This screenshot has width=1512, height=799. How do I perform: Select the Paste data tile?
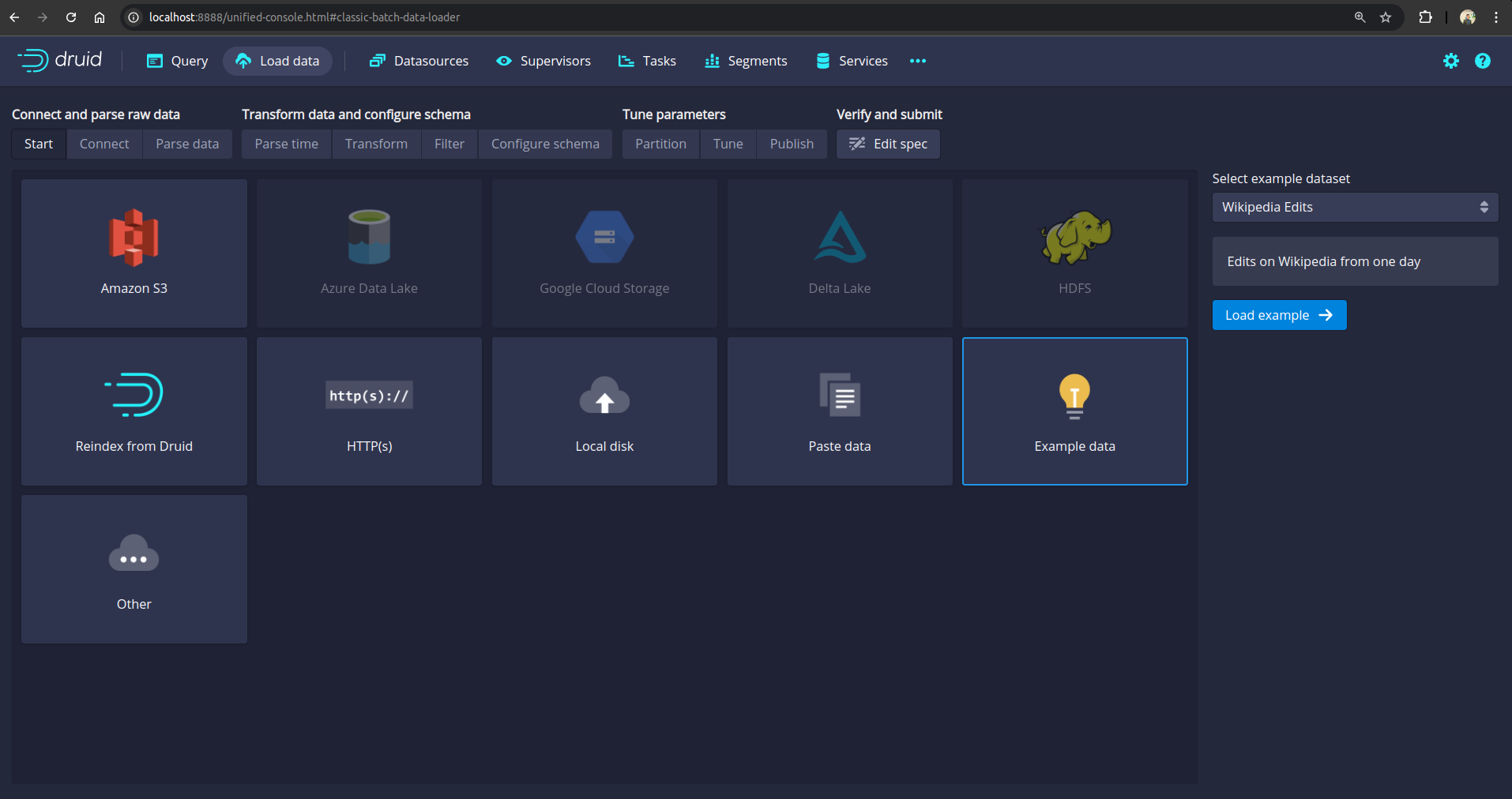tap(839, 411)
